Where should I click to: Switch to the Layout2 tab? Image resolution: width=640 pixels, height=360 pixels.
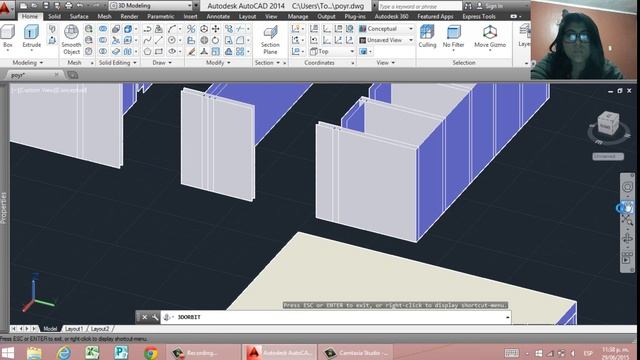[100, 329]
